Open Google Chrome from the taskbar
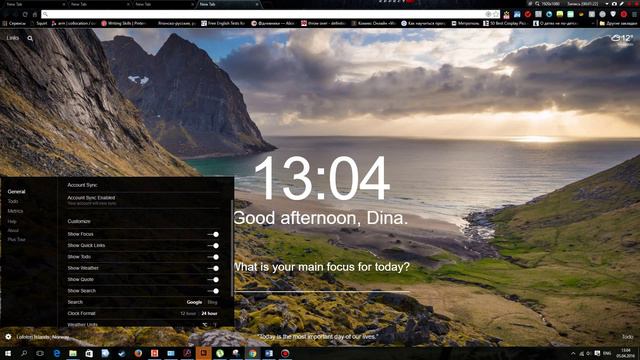 [x=252, y=353]
